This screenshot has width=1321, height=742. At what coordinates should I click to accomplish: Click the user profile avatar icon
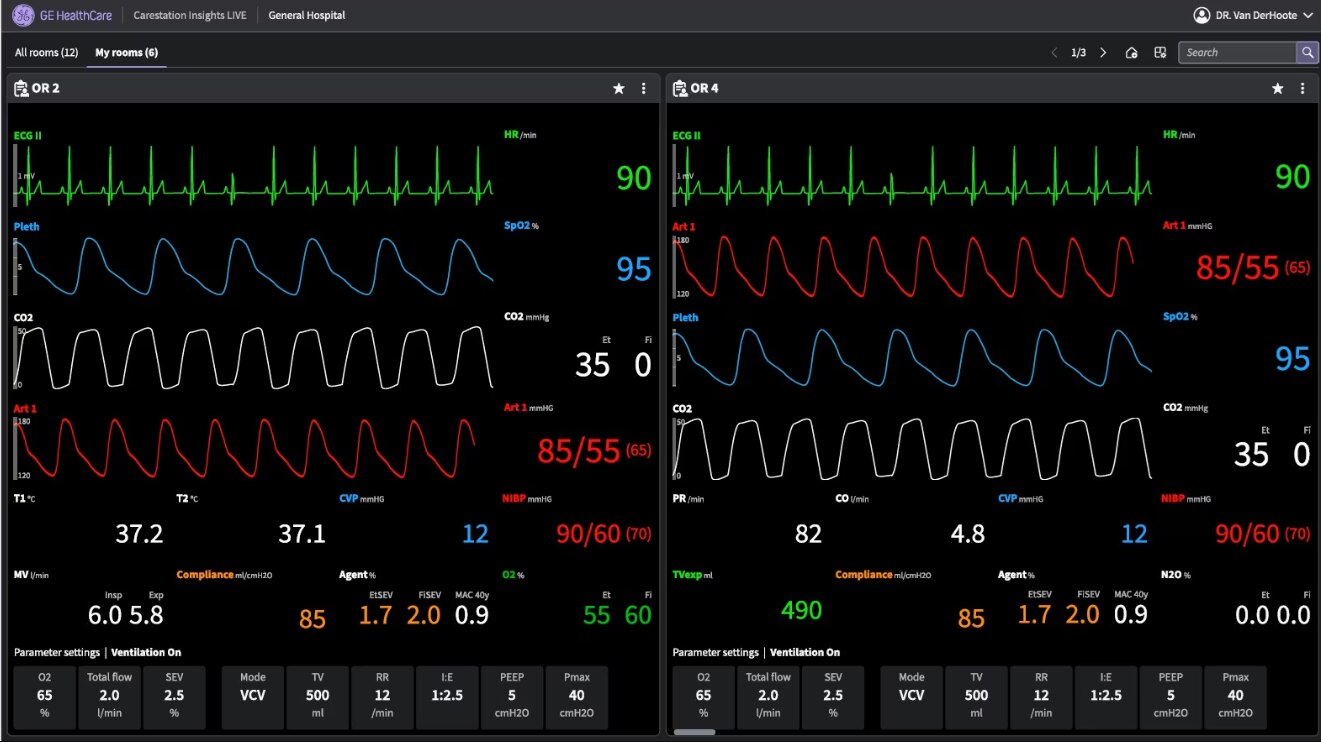tap(1202, 15)
